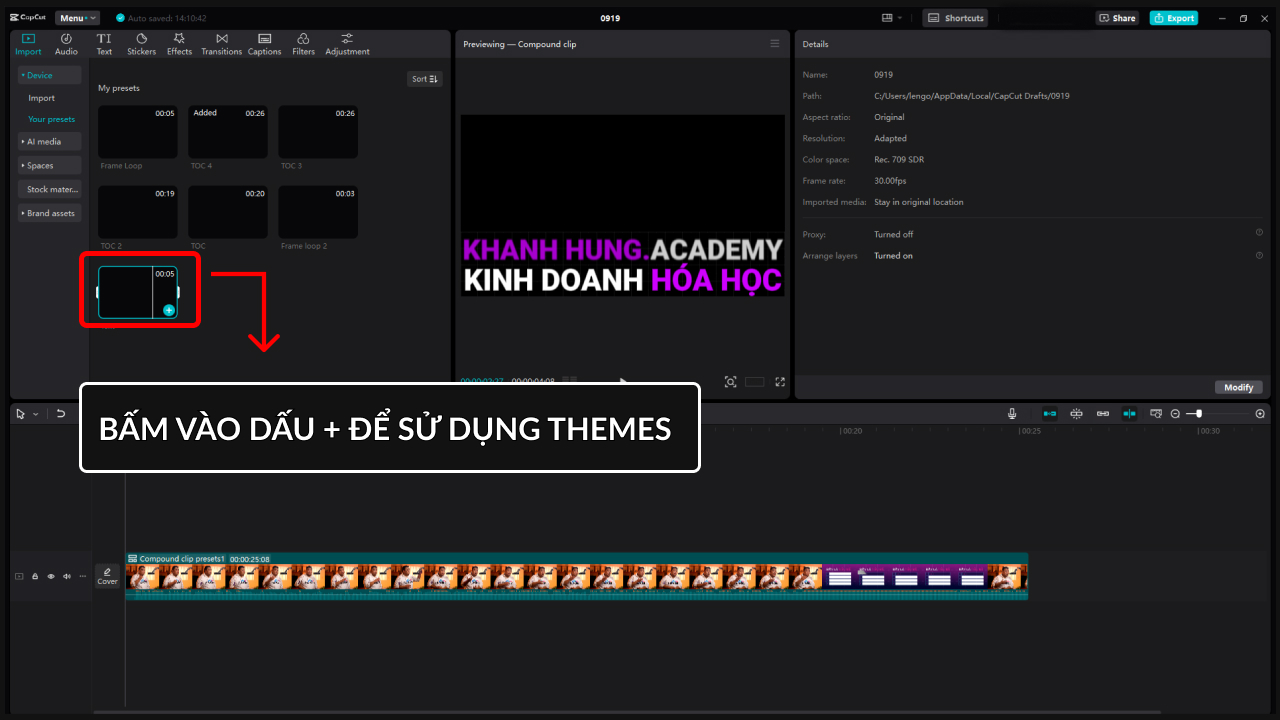The width and height of the screenshot is (1280, 720).
Task: Open the Text tab
Action: click(x=104, y=44)
